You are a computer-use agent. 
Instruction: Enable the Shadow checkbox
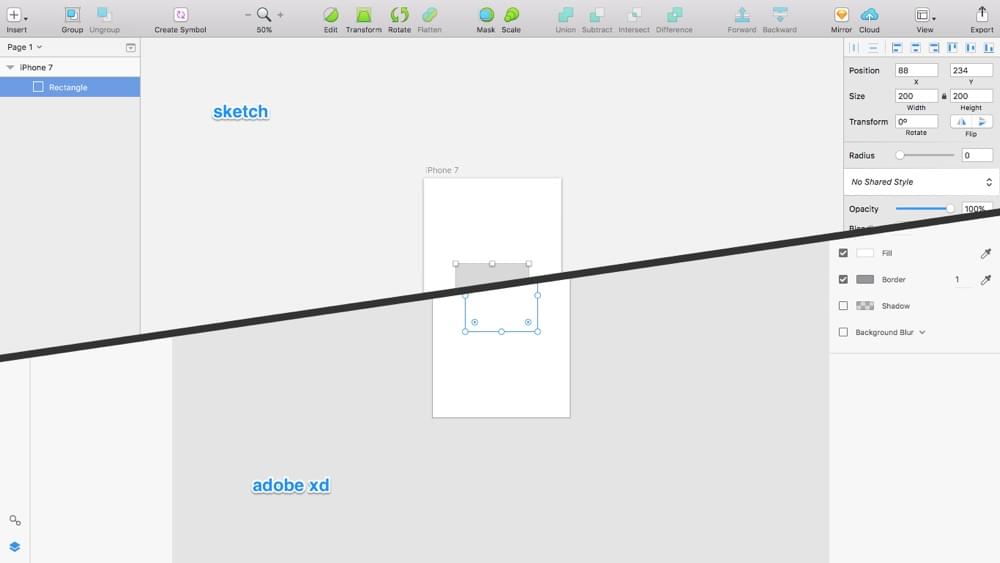tap(843, 306)
